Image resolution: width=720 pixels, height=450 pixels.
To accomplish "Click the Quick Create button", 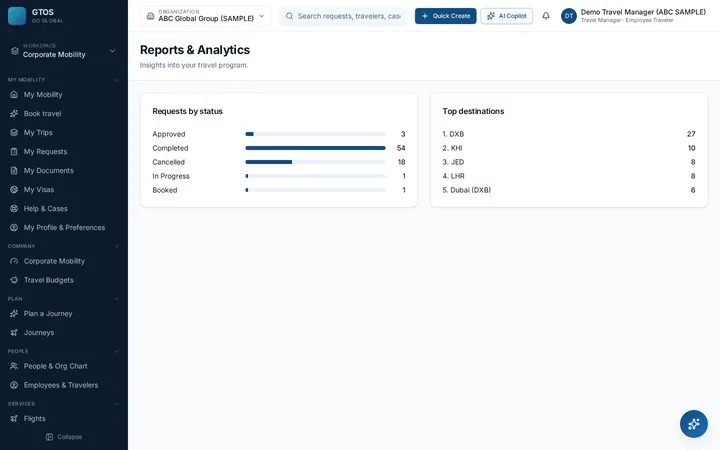I will click(445, 16).
